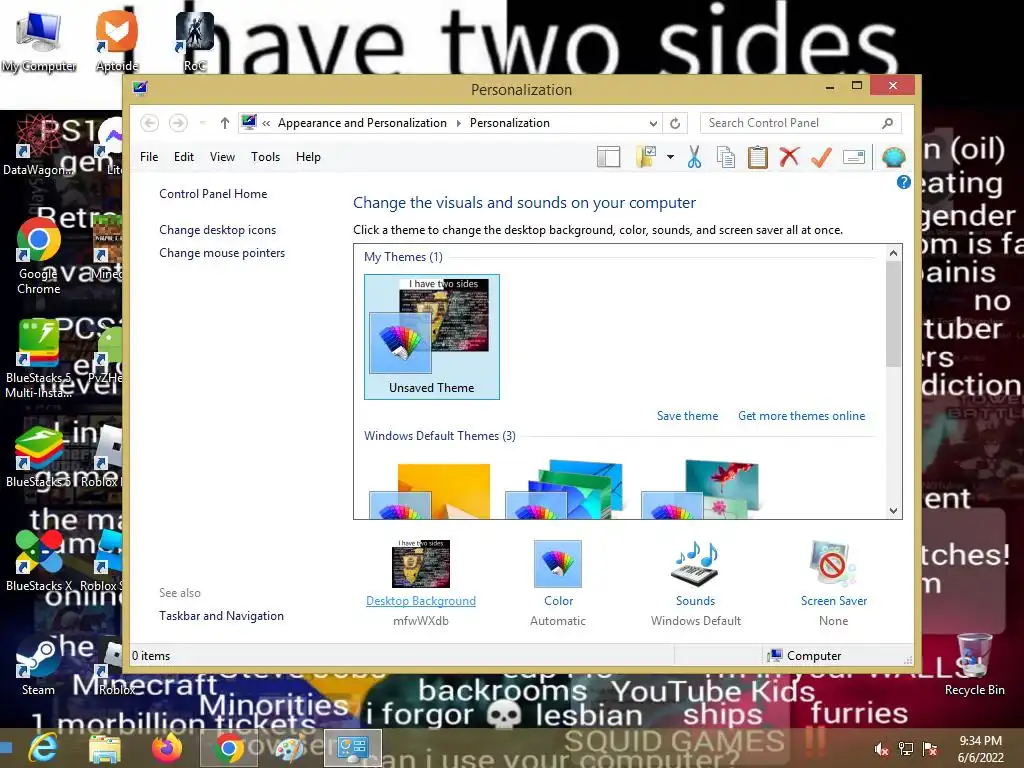Click the search magnifier icon
This screenshot has height=768, width=1024.
click(887, 123)
